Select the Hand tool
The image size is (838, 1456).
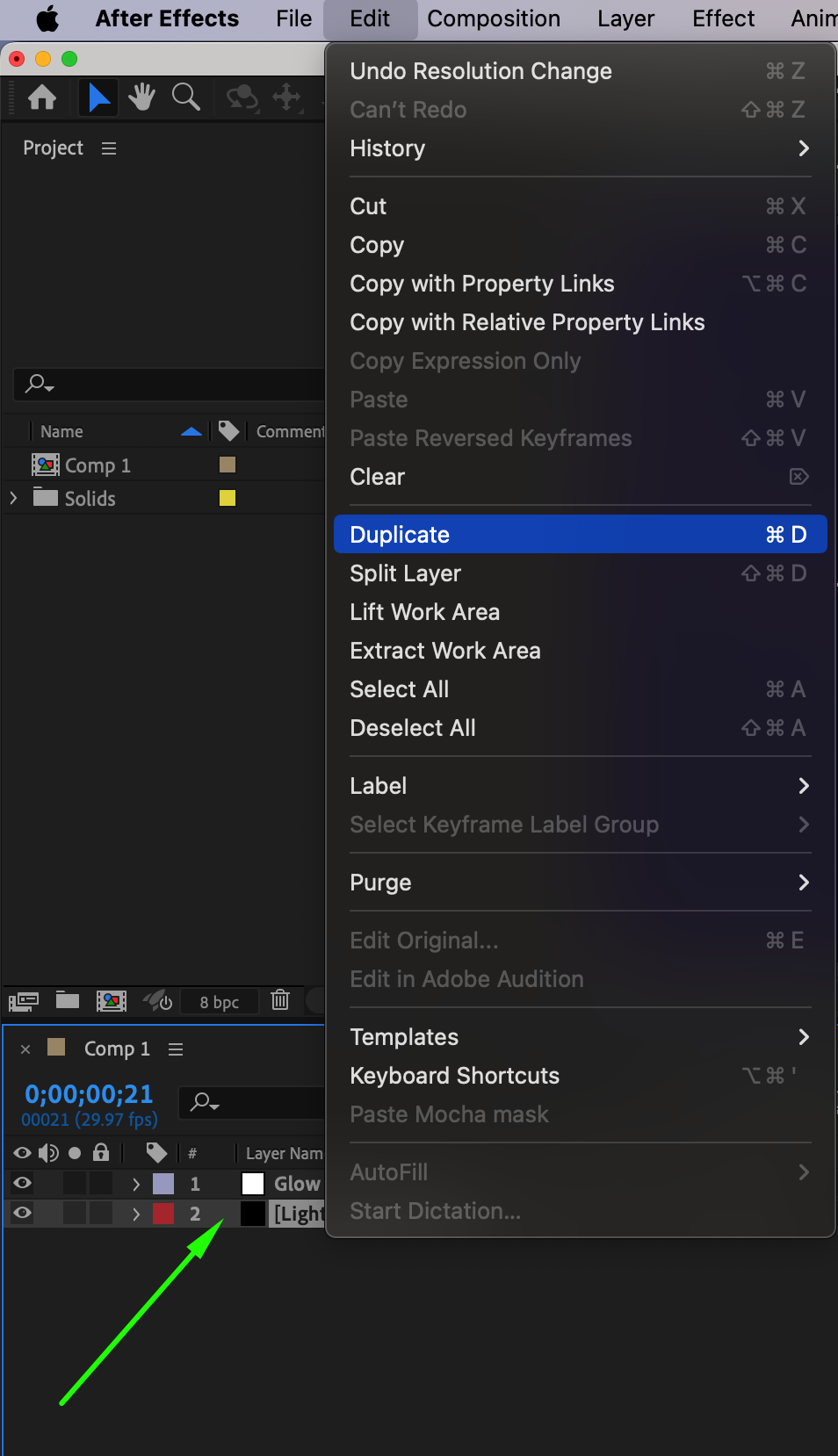(x=141, y=97)
